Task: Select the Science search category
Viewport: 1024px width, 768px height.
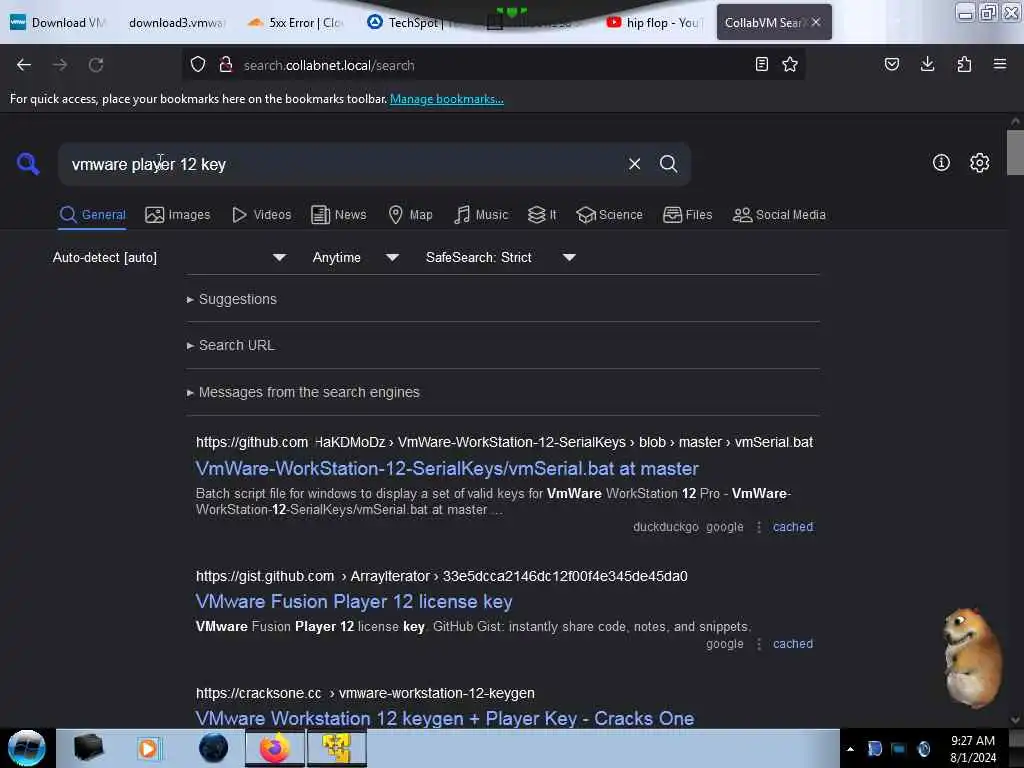Action: [609, 215]
